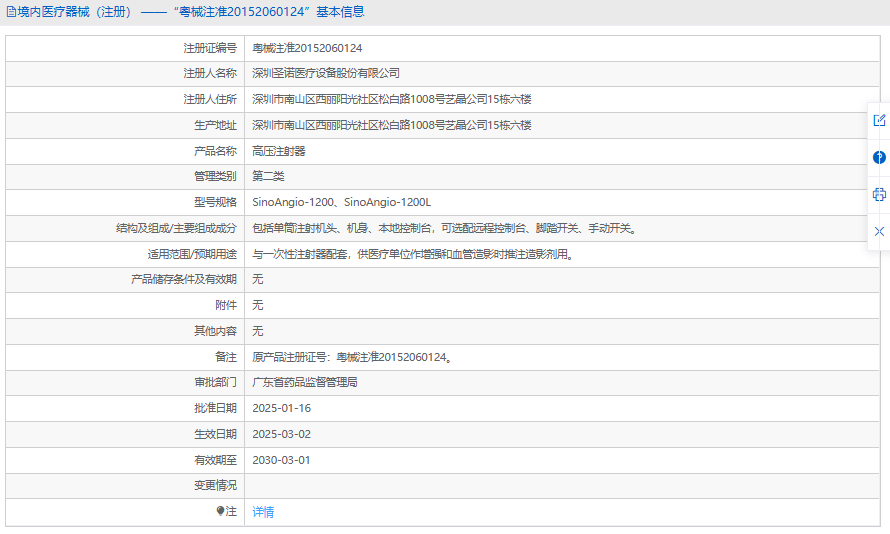Click the 有效期至 label
The width and height of the screenshot is (890, 534).
pos(215,460)
